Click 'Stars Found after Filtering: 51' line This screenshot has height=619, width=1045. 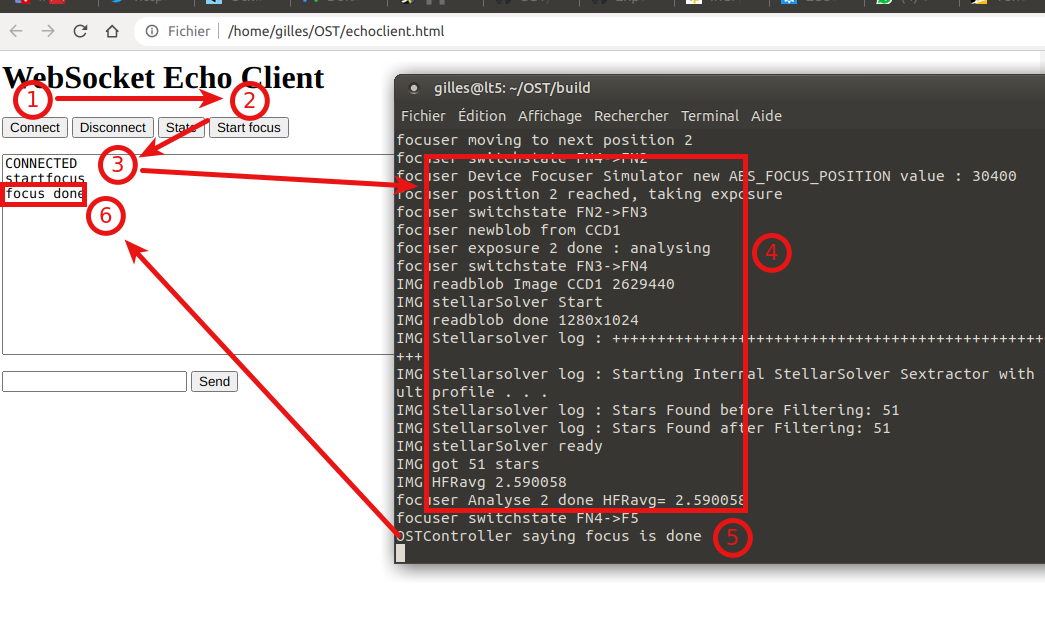pos(643,428)
